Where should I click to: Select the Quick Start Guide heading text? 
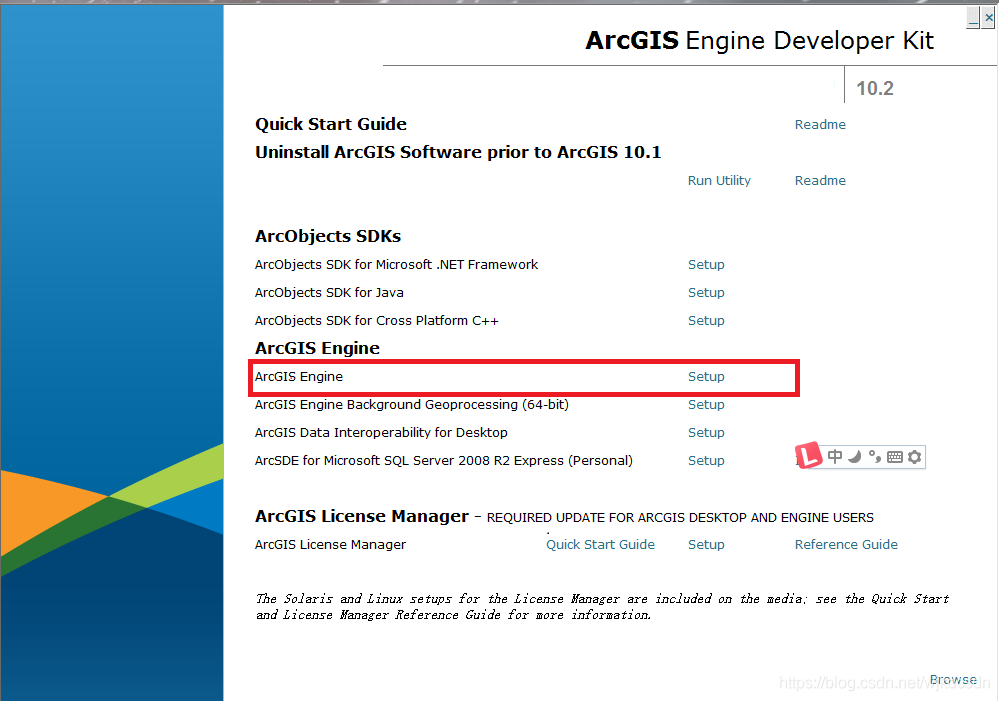click(x=331, y=124)
